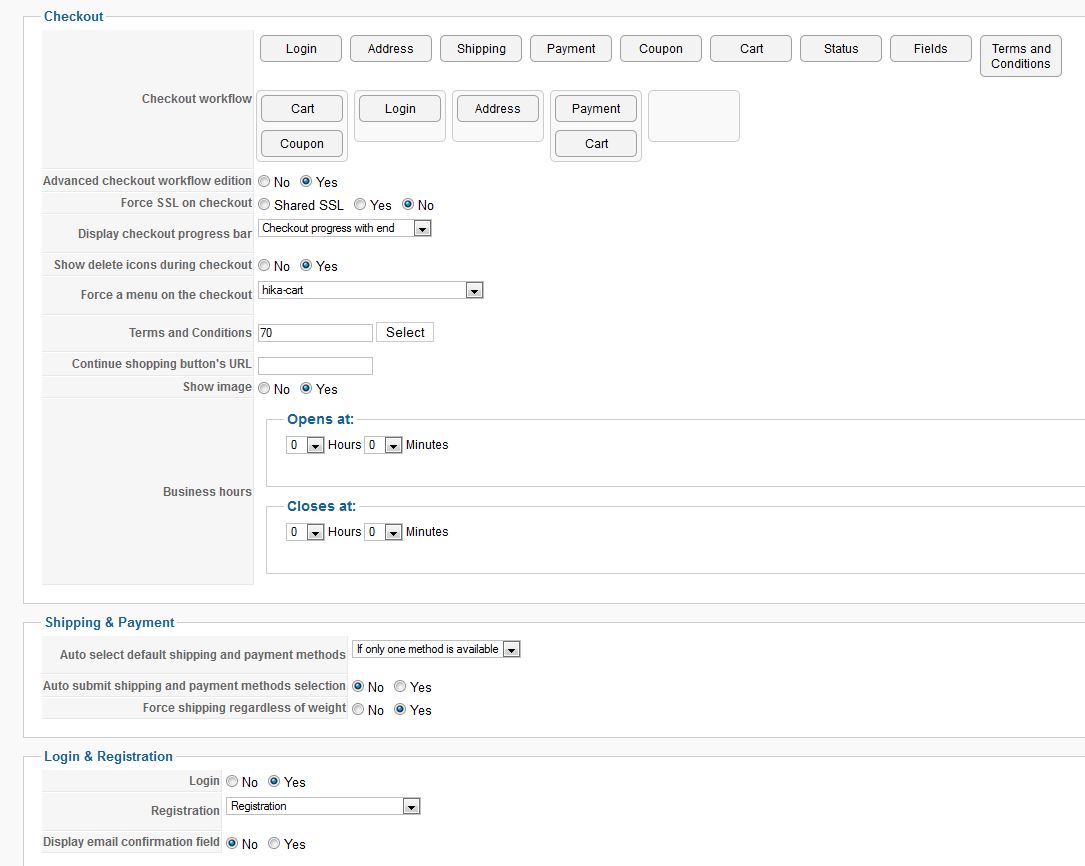Screen dimensions: 1085x866
Task: Click the Continue shopping button's URL field
Action: point(315,366)
